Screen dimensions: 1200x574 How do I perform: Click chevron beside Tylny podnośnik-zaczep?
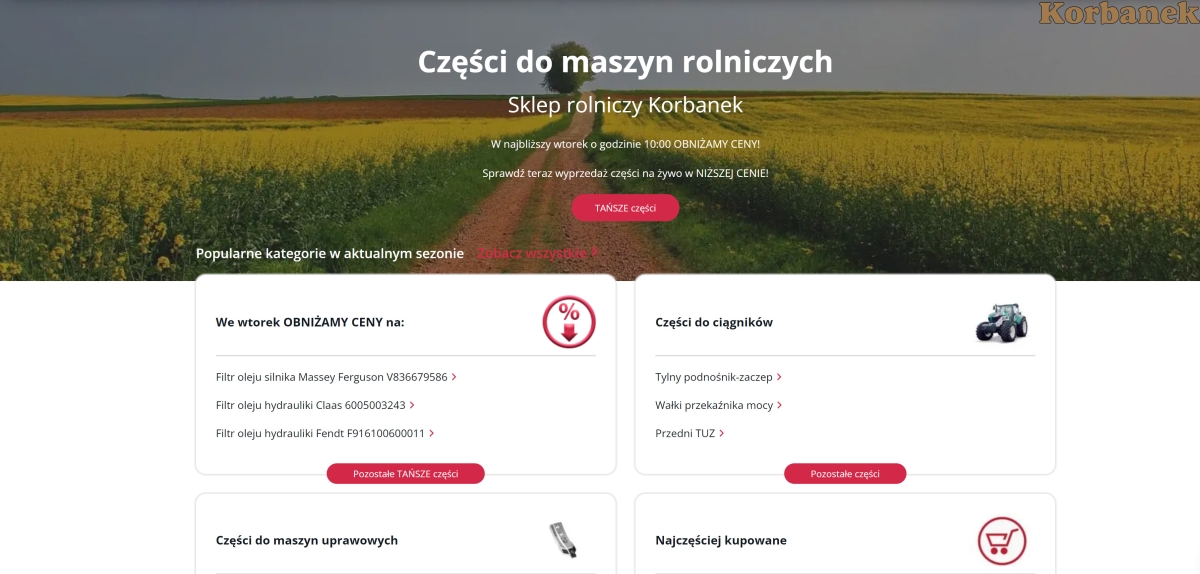coord(779,377)
